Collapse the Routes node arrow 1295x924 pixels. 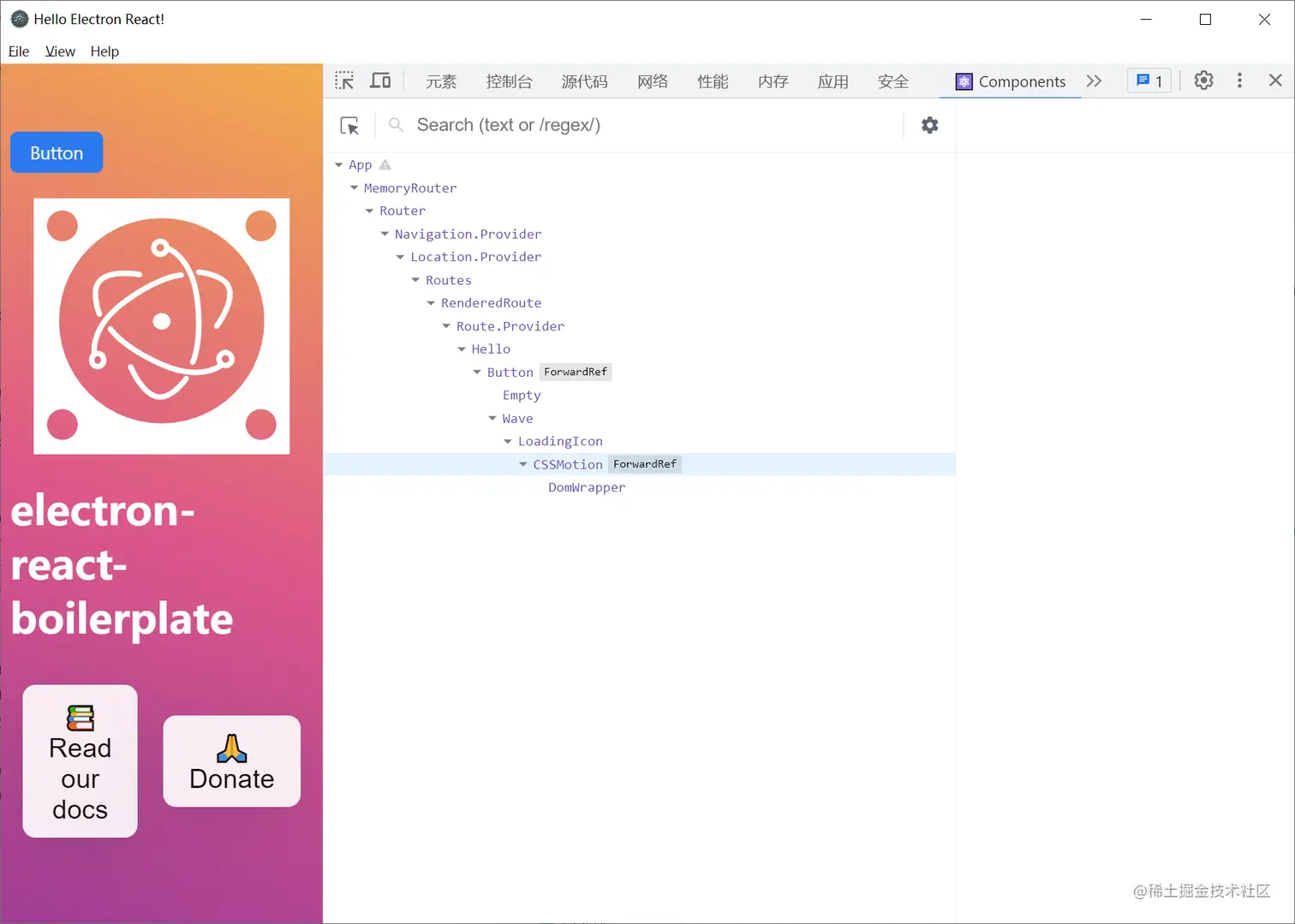coord(416,280)
